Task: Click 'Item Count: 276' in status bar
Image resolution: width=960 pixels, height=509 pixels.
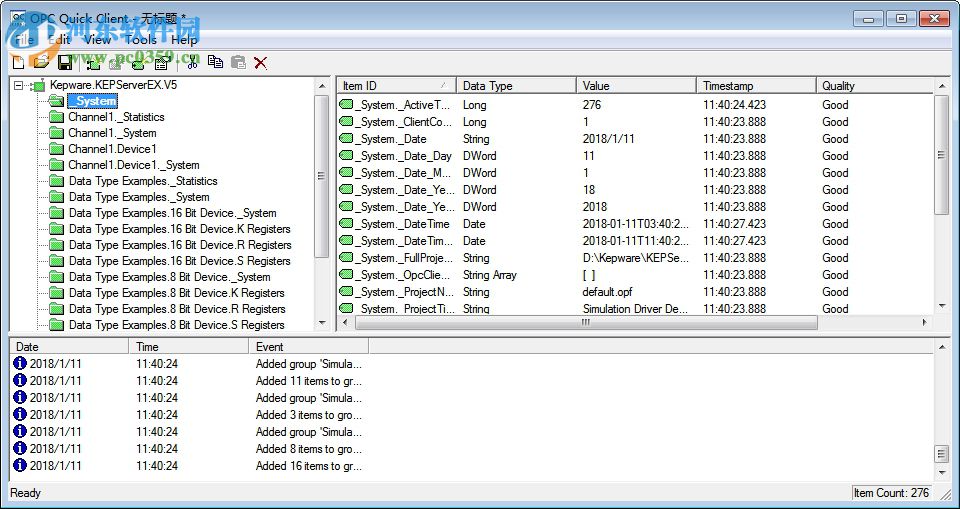Action: coord(891,492)
